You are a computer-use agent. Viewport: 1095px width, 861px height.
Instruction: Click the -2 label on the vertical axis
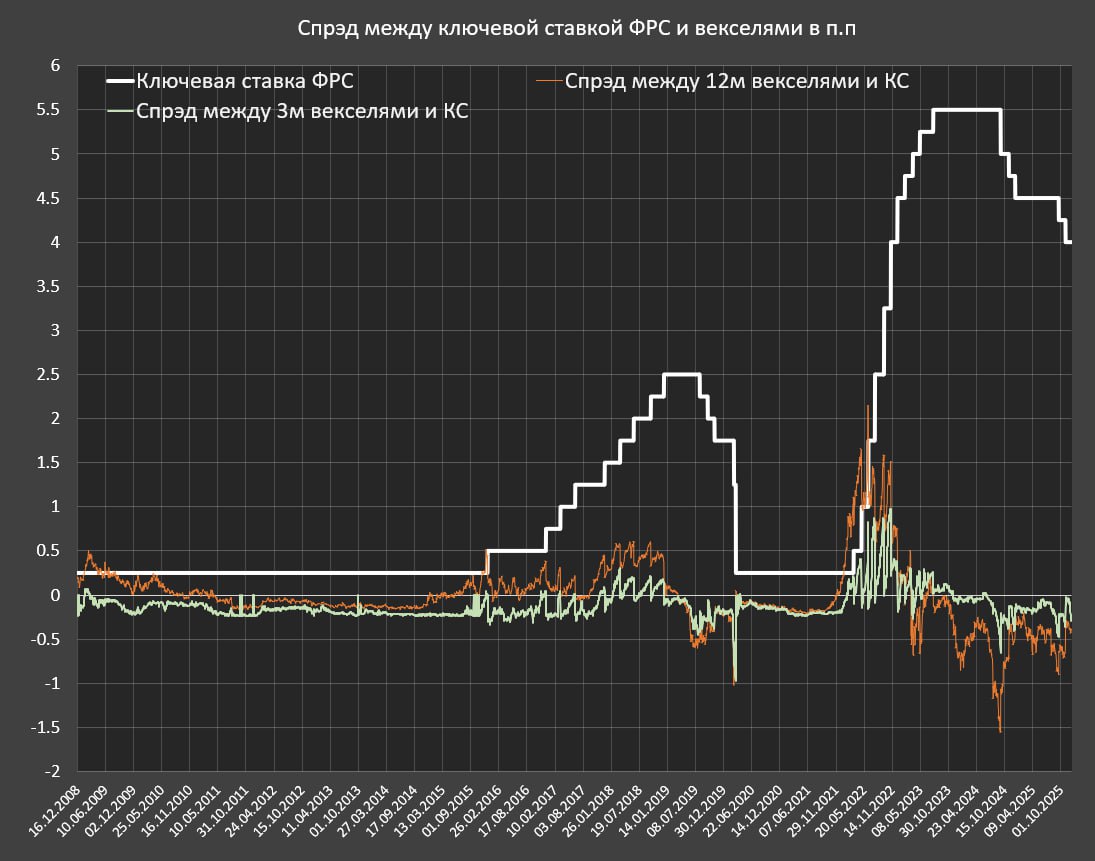click(x=52, y=771)
